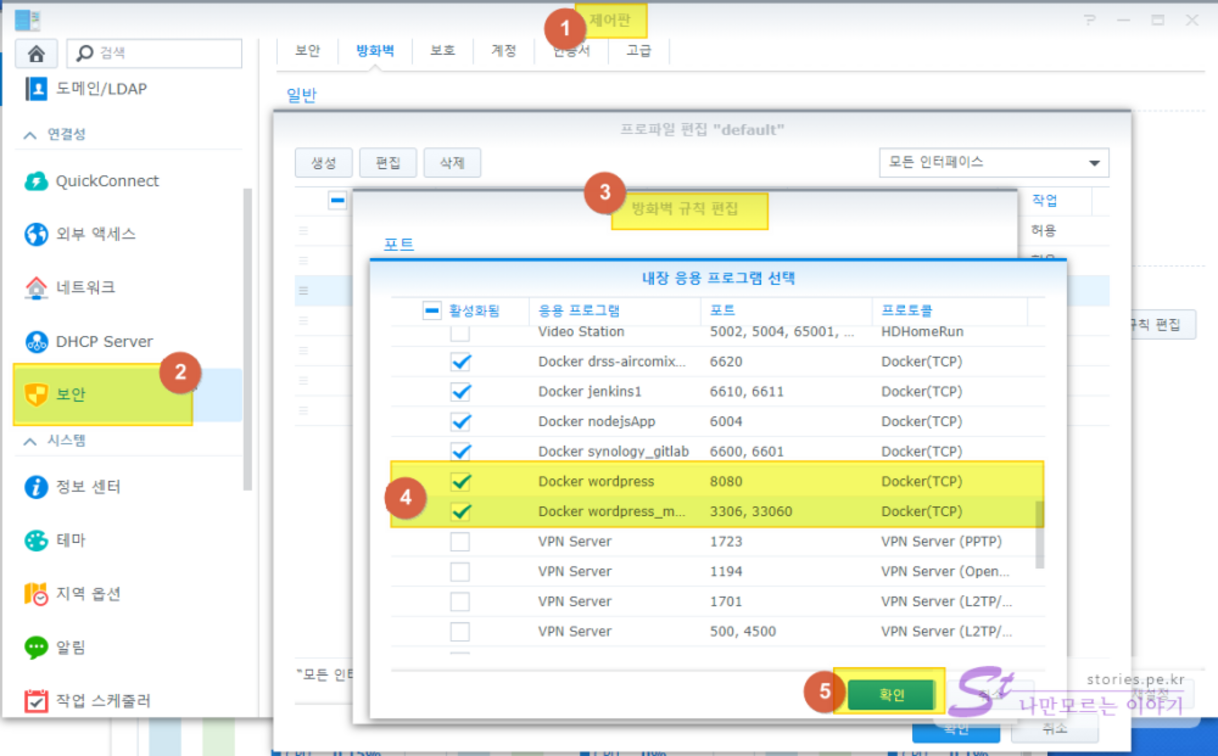Collapse the 연결성 section
Image resolution: width=1218 pixels, height=756 pixels.
point(30,134)
